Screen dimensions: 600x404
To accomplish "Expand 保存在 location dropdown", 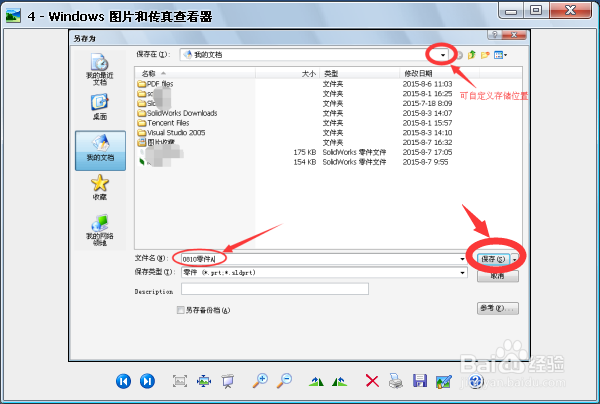I will (x=443, y=55).
